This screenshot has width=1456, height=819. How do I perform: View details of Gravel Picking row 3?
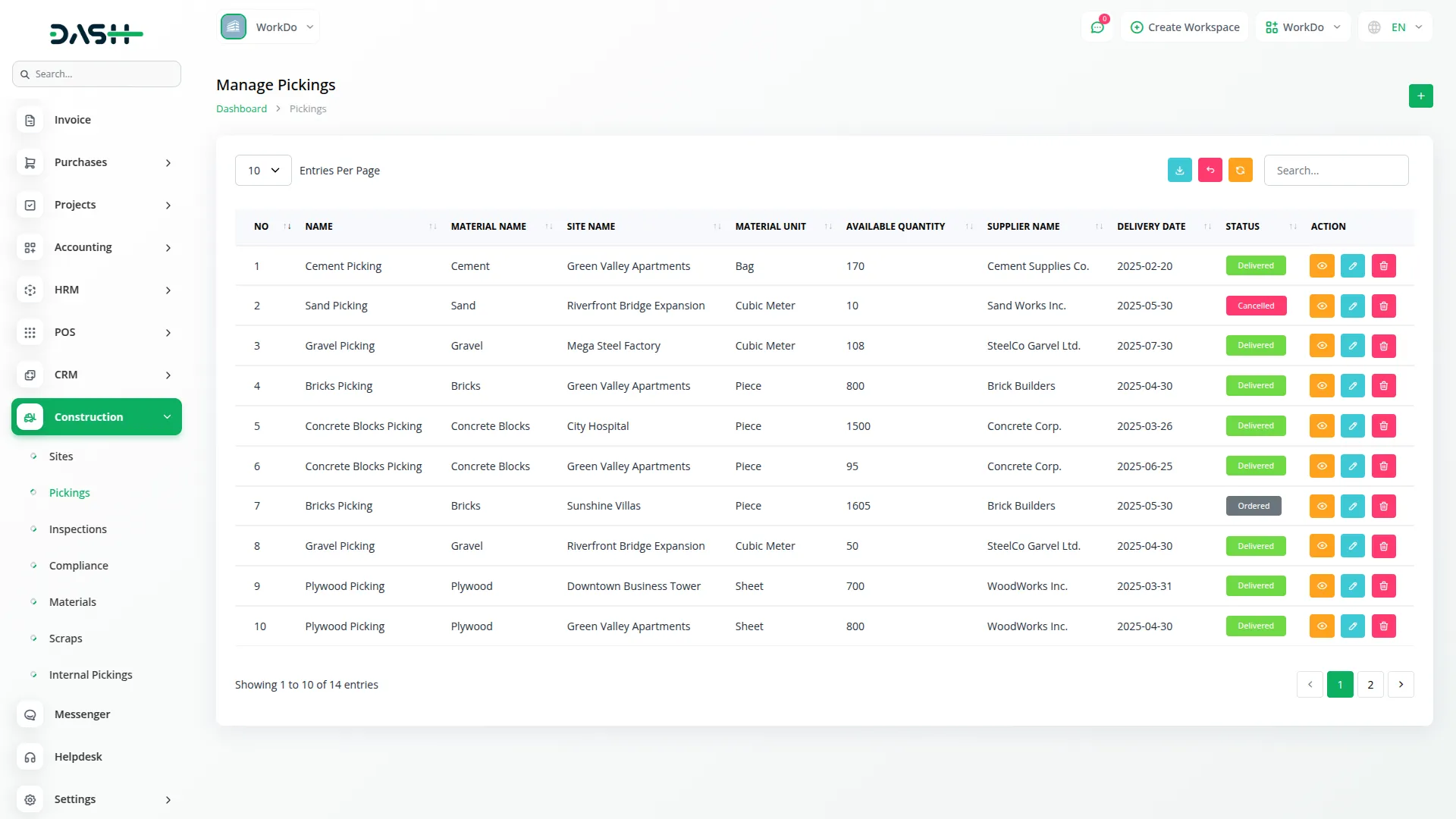click(x=1321, y=346)
